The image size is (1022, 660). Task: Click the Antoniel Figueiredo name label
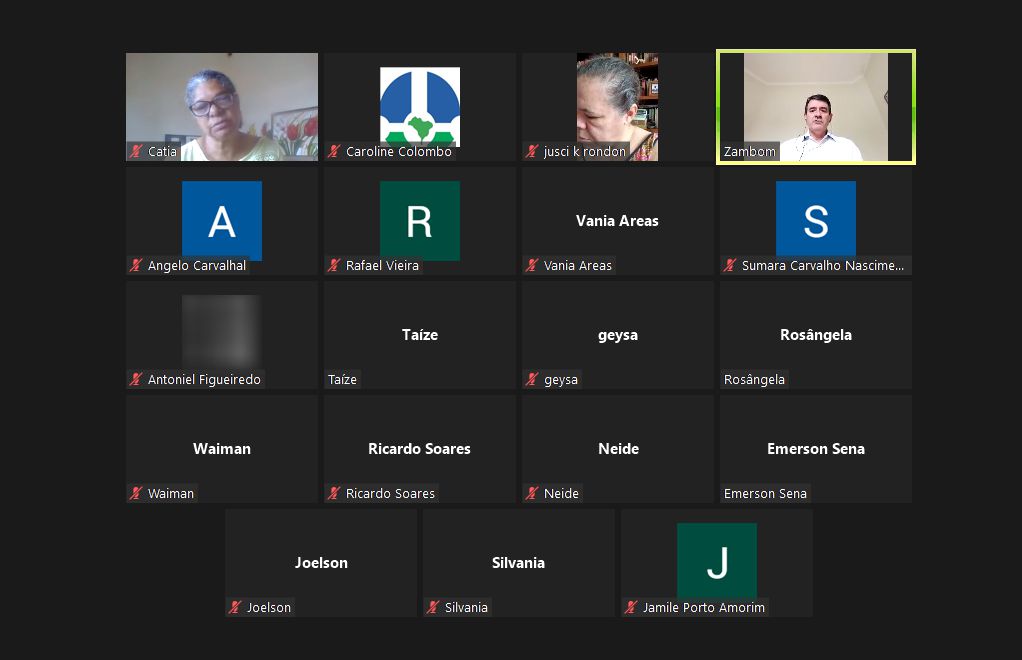click(204, 380)
